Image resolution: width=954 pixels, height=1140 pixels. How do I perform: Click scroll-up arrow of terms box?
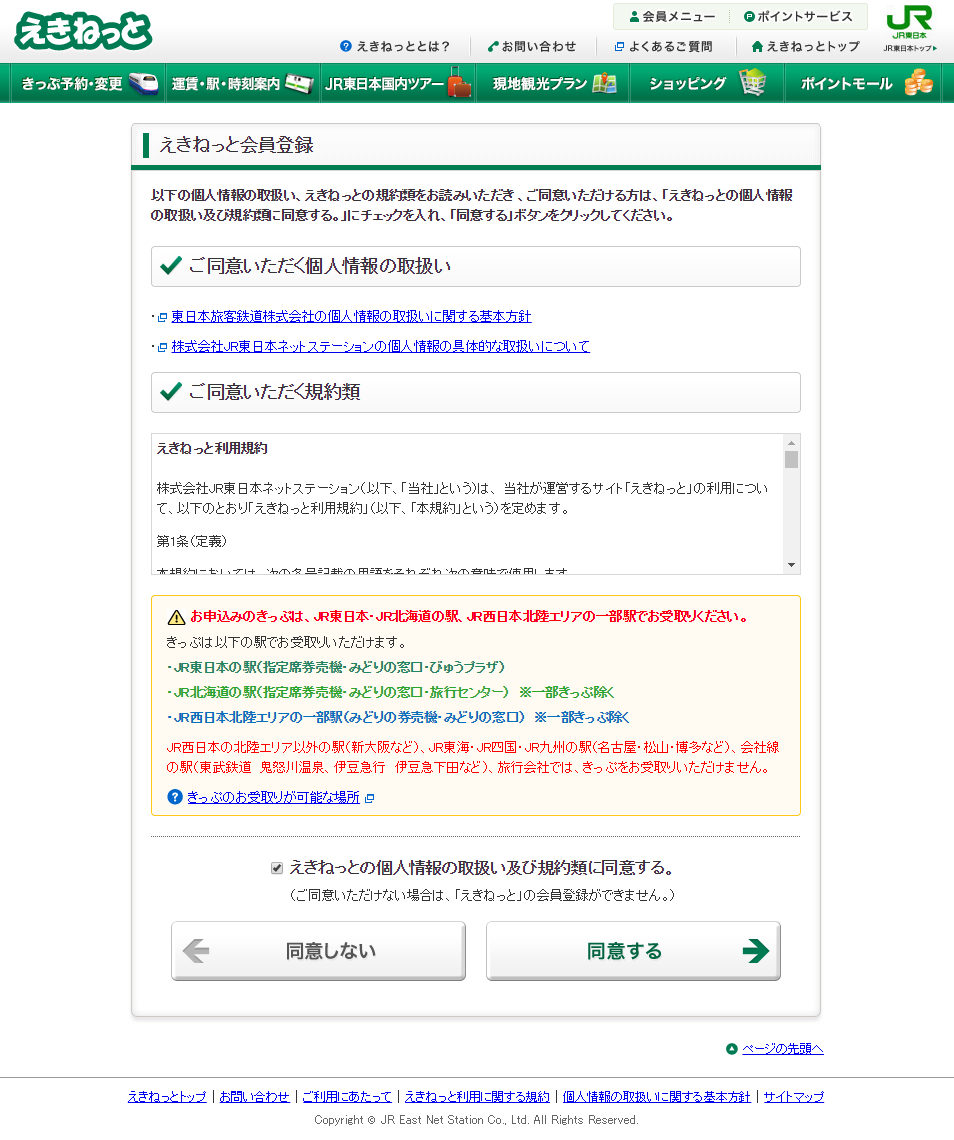pos(791,443)
